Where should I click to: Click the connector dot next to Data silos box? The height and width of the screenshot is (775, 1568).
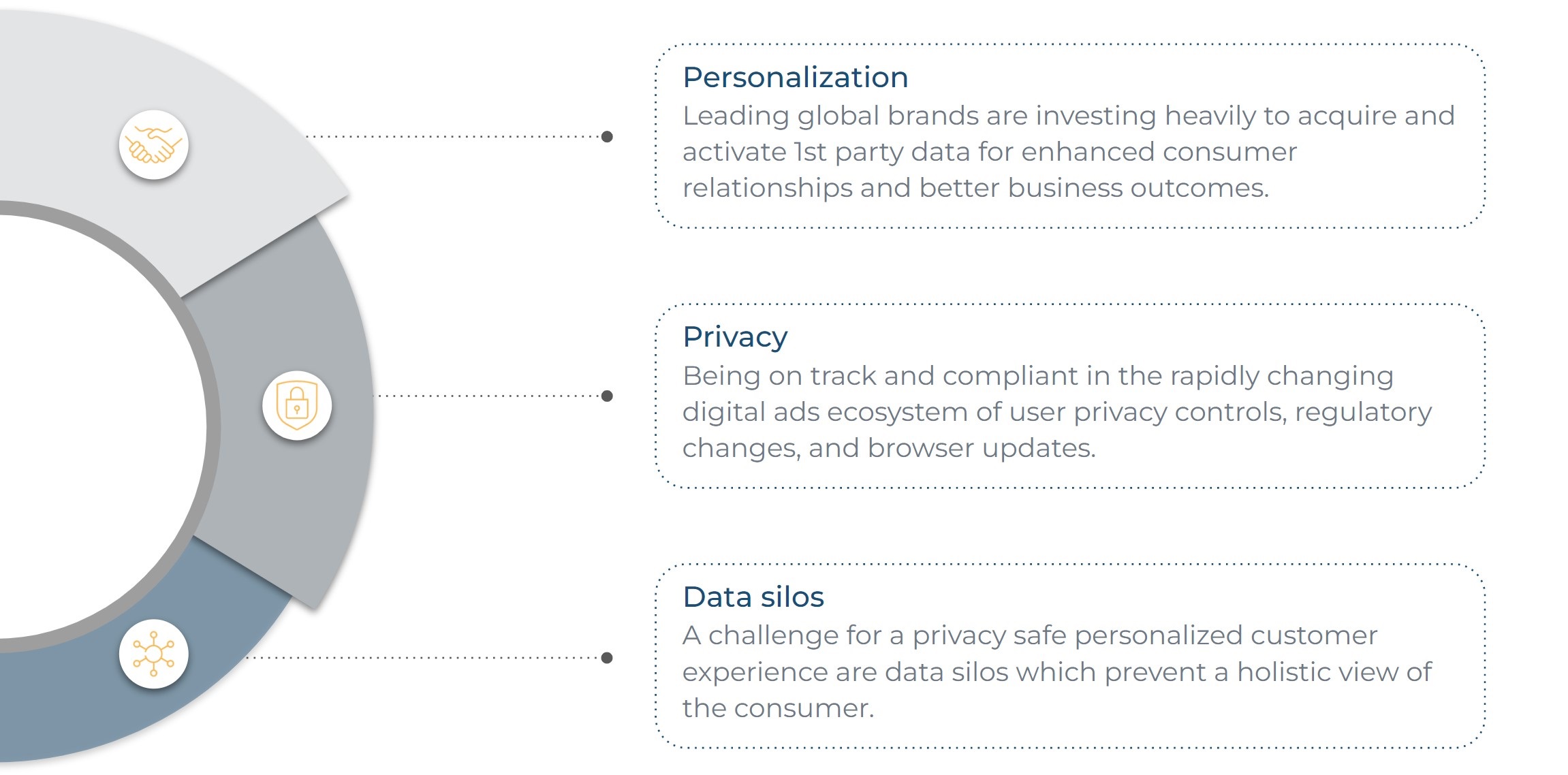click(x=607, y=657)
